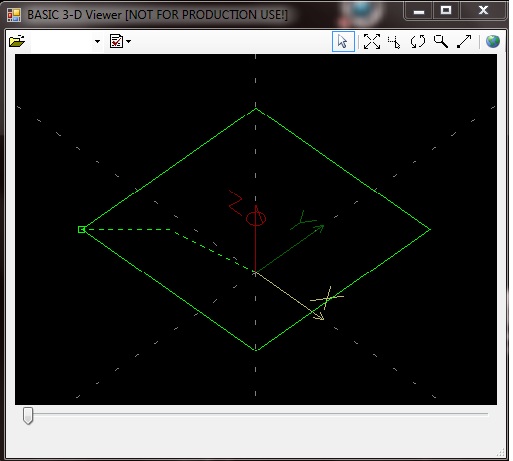Select the pointer selection tool

pyautogui.click(x=343, y=42)
